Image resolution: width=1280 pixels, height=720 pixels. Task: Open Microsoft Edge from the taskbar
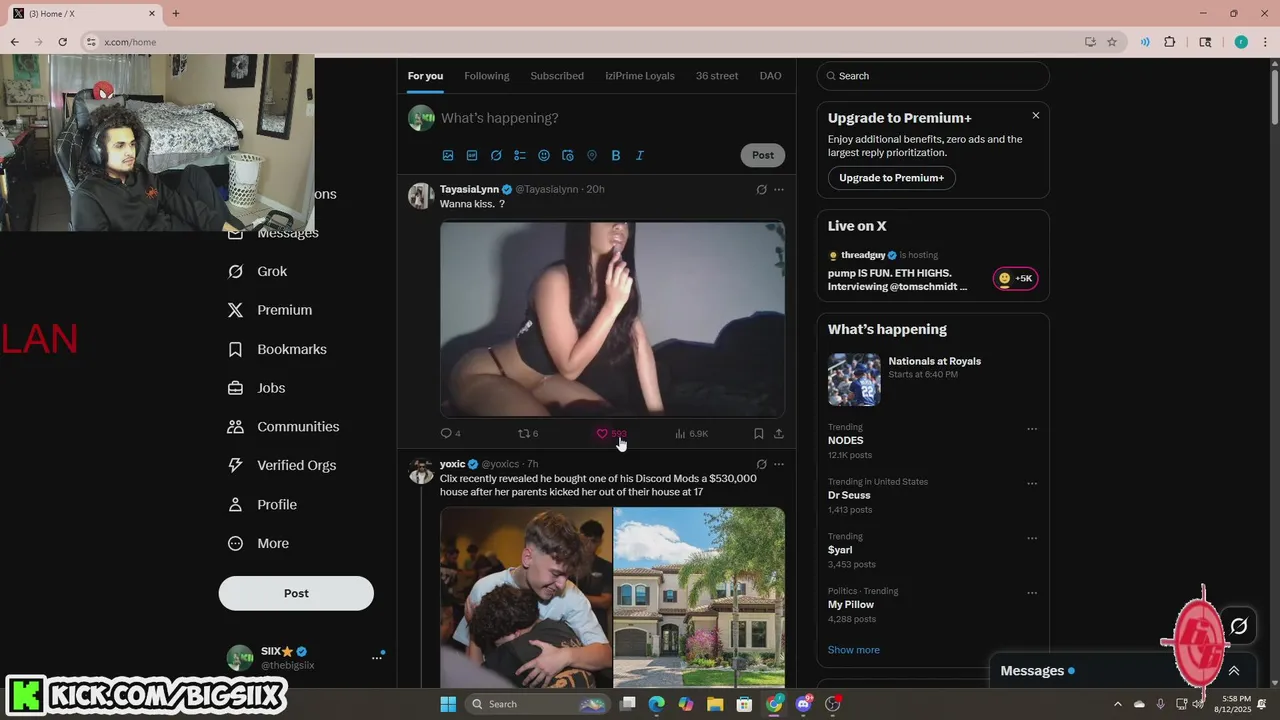click(656, 704)
